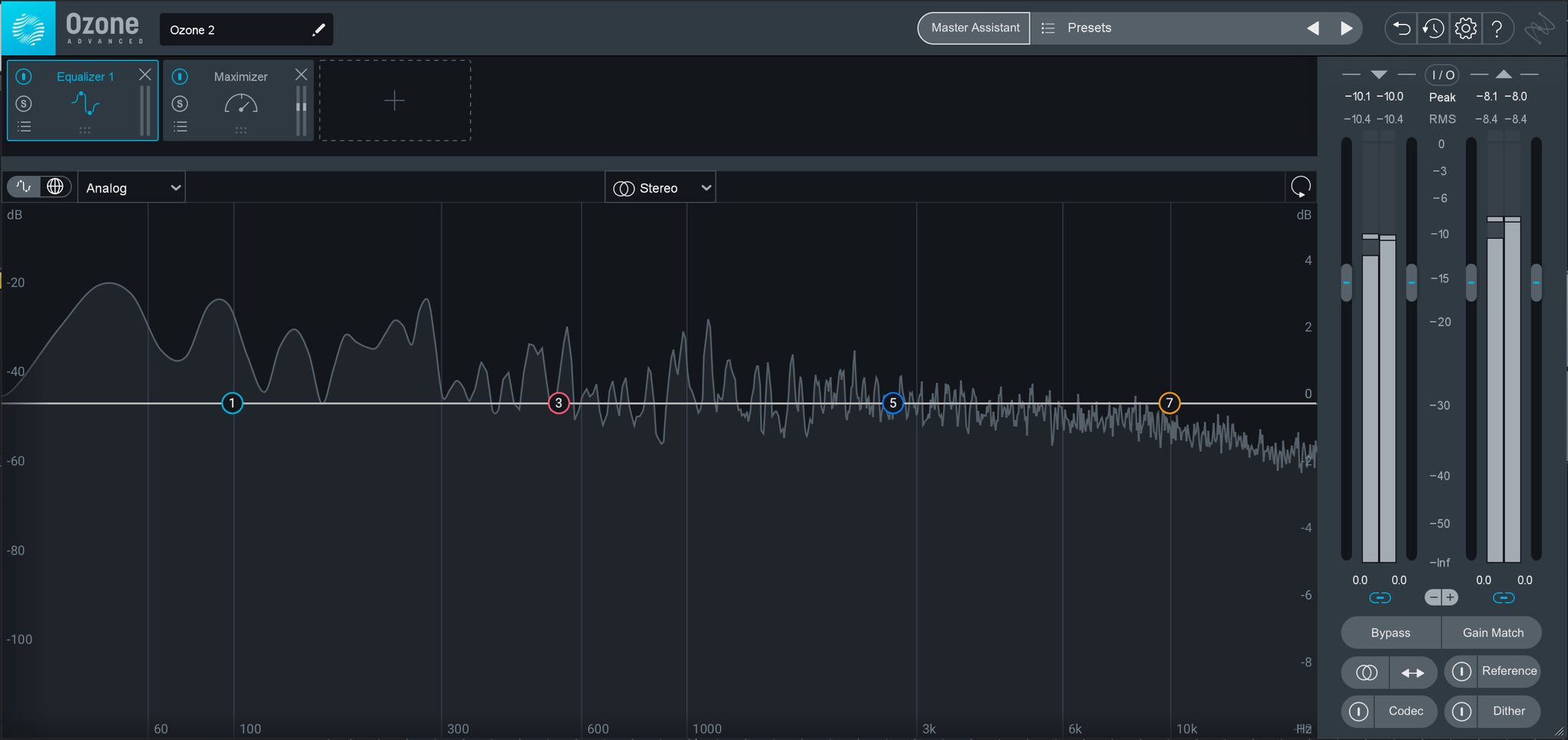Image resolution: width=1568 pixels, height=740 pixels.
Task: Open the Codec panel
Action: click(x=1405, y=711)
